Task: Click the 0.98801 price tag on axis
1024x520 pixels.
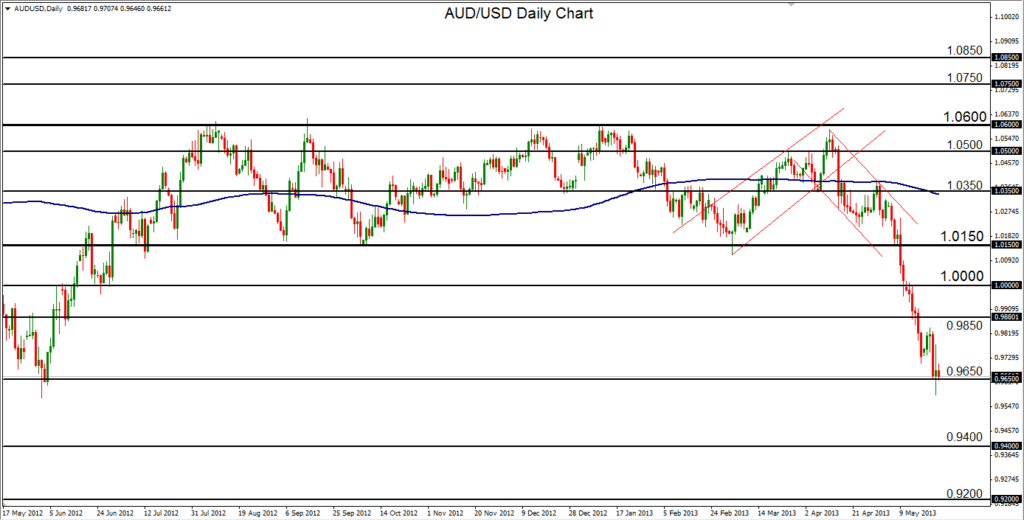Action: click(1005, 317)
